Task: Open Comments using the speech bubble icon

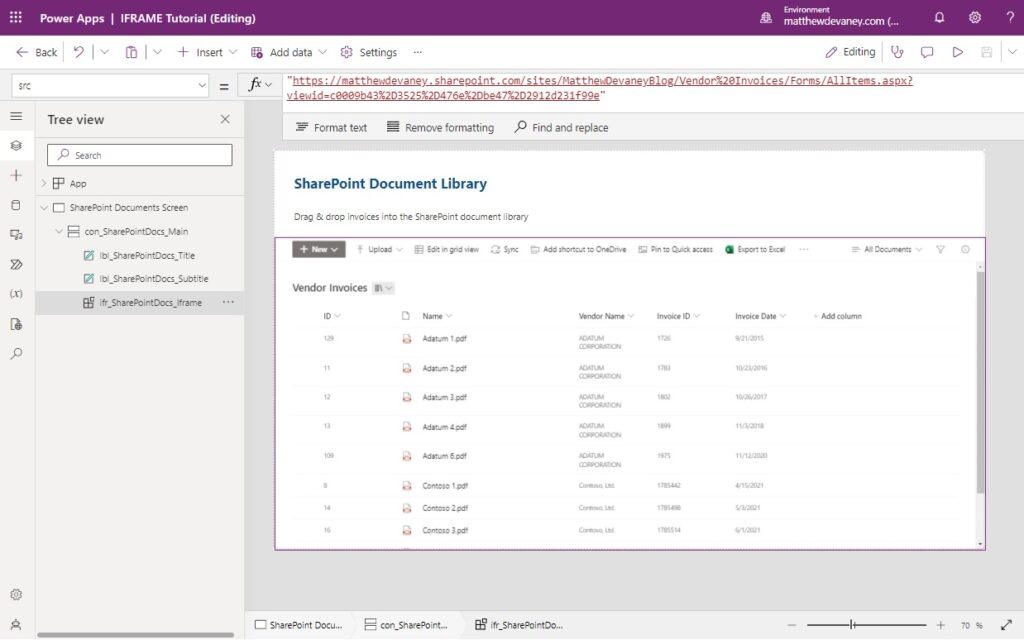Action: [x=927, y=51]
